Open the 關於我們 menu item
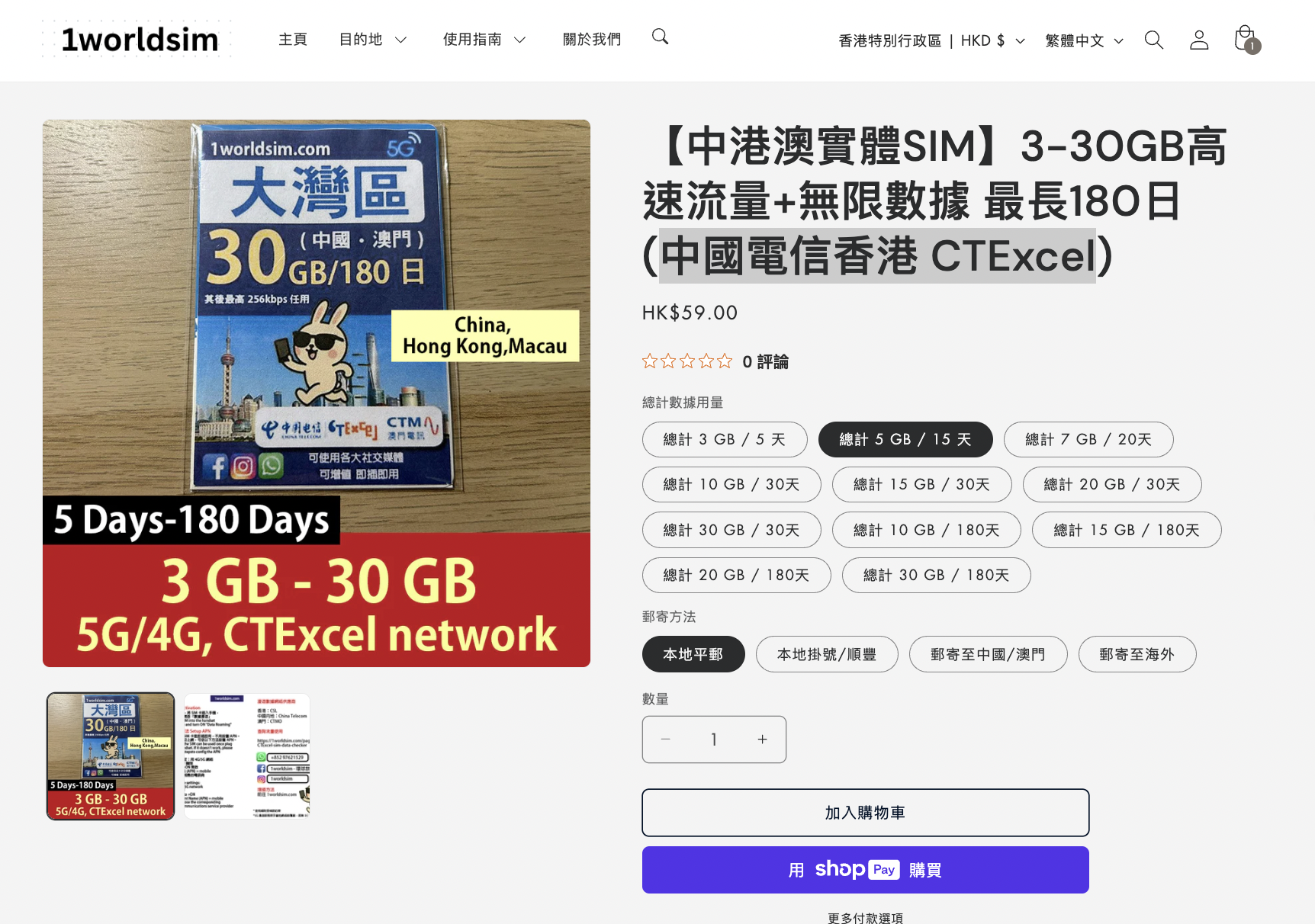This screenshot has height=924, width=1315. click(592, 40)
